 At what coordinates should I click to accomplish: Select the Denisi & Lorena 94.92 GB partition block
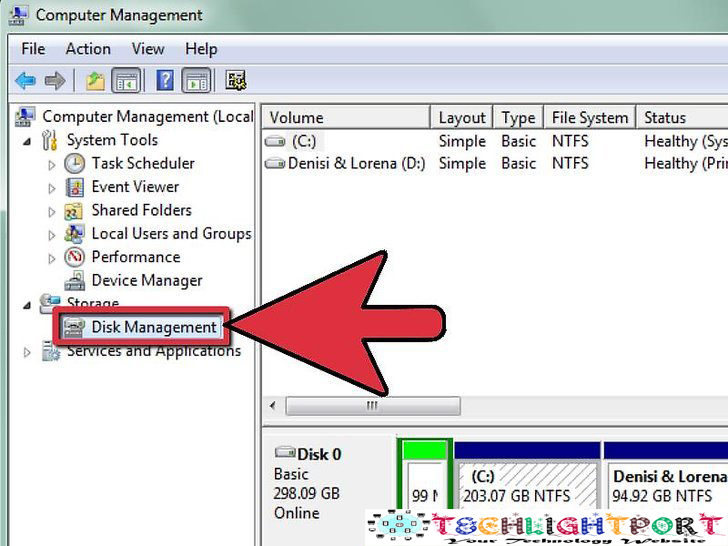tap(666, 474)
